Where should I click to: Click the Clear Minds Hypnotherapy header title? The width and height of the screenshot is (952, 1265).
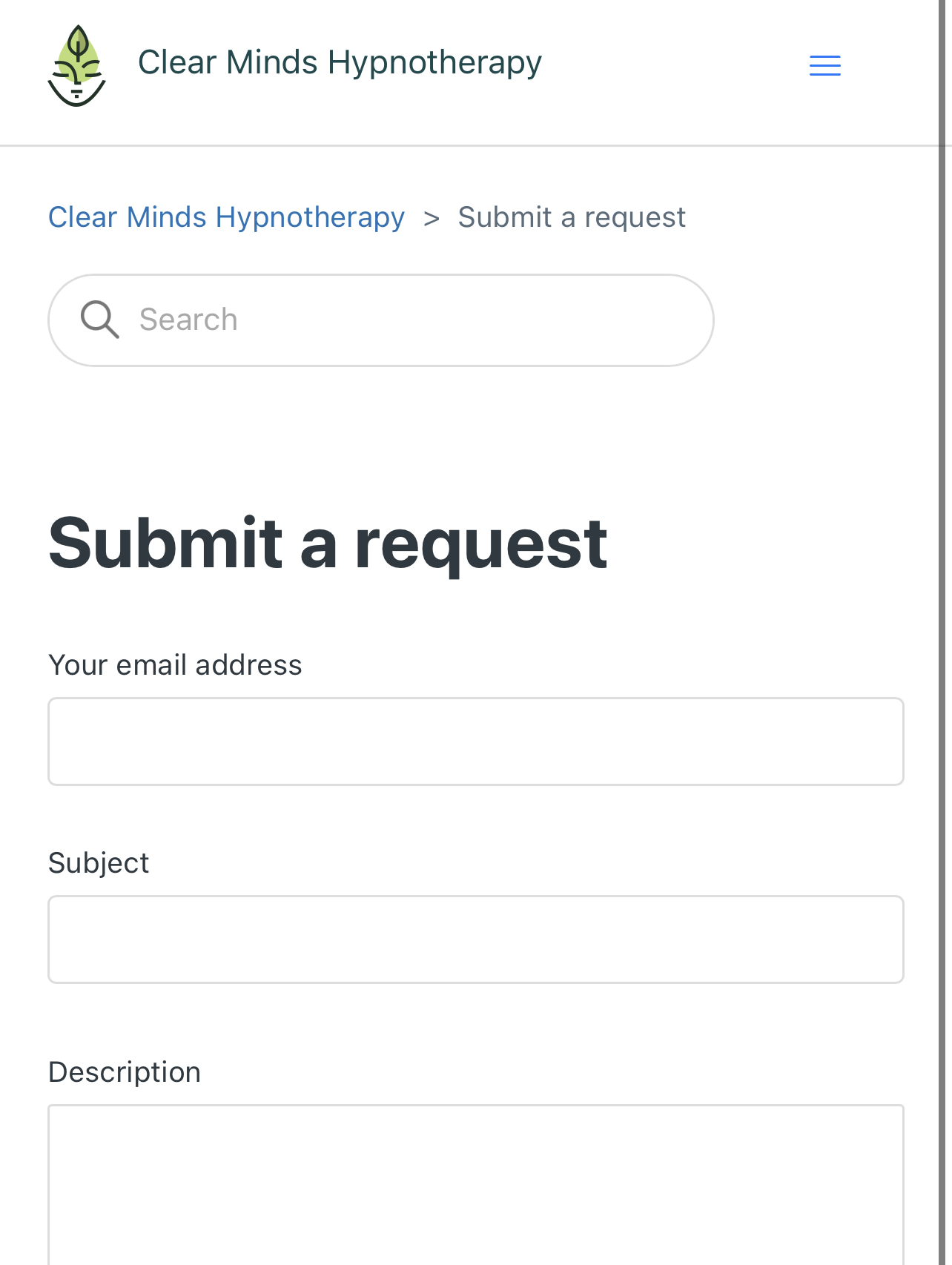(340, 62)
